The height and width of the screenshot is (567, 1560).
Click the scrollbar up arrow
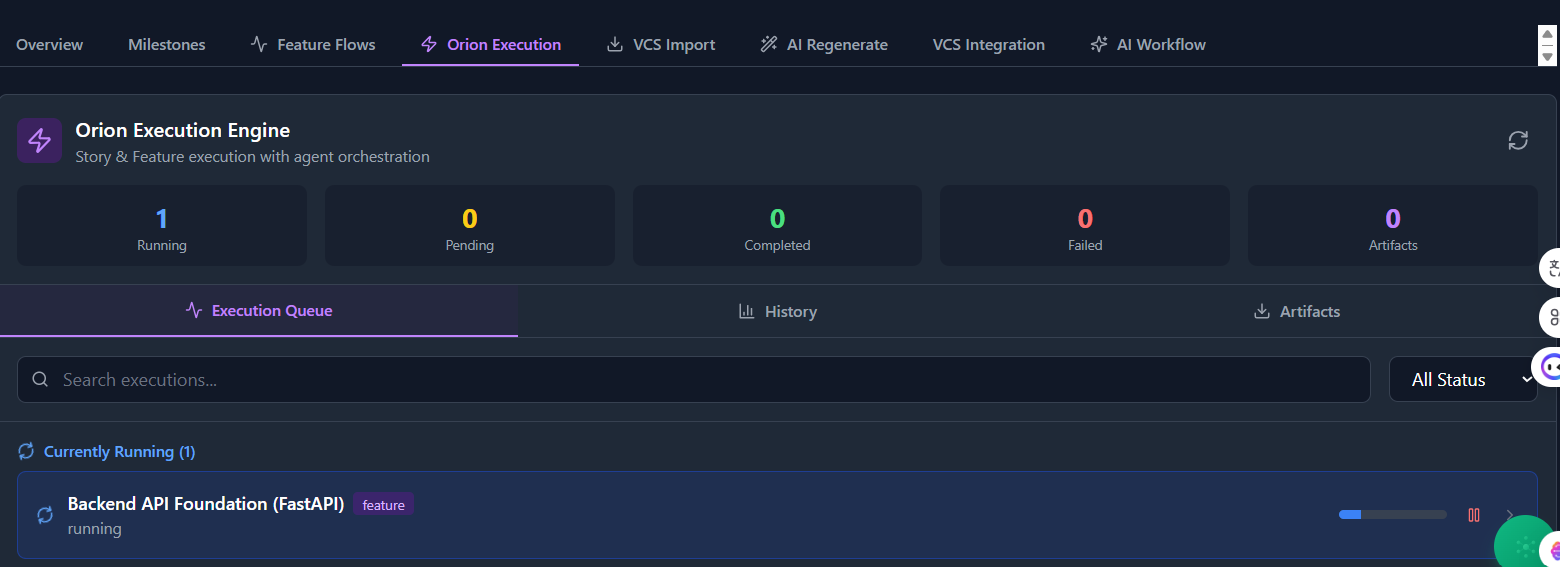(x=1548, y=35)
